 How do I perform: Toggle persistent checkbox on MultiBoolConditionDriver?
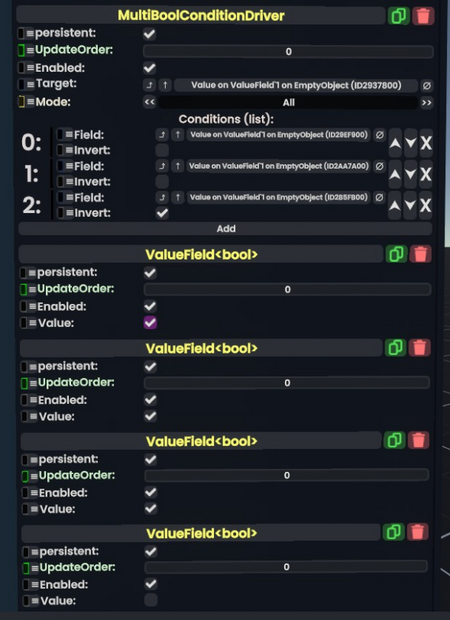149,34
